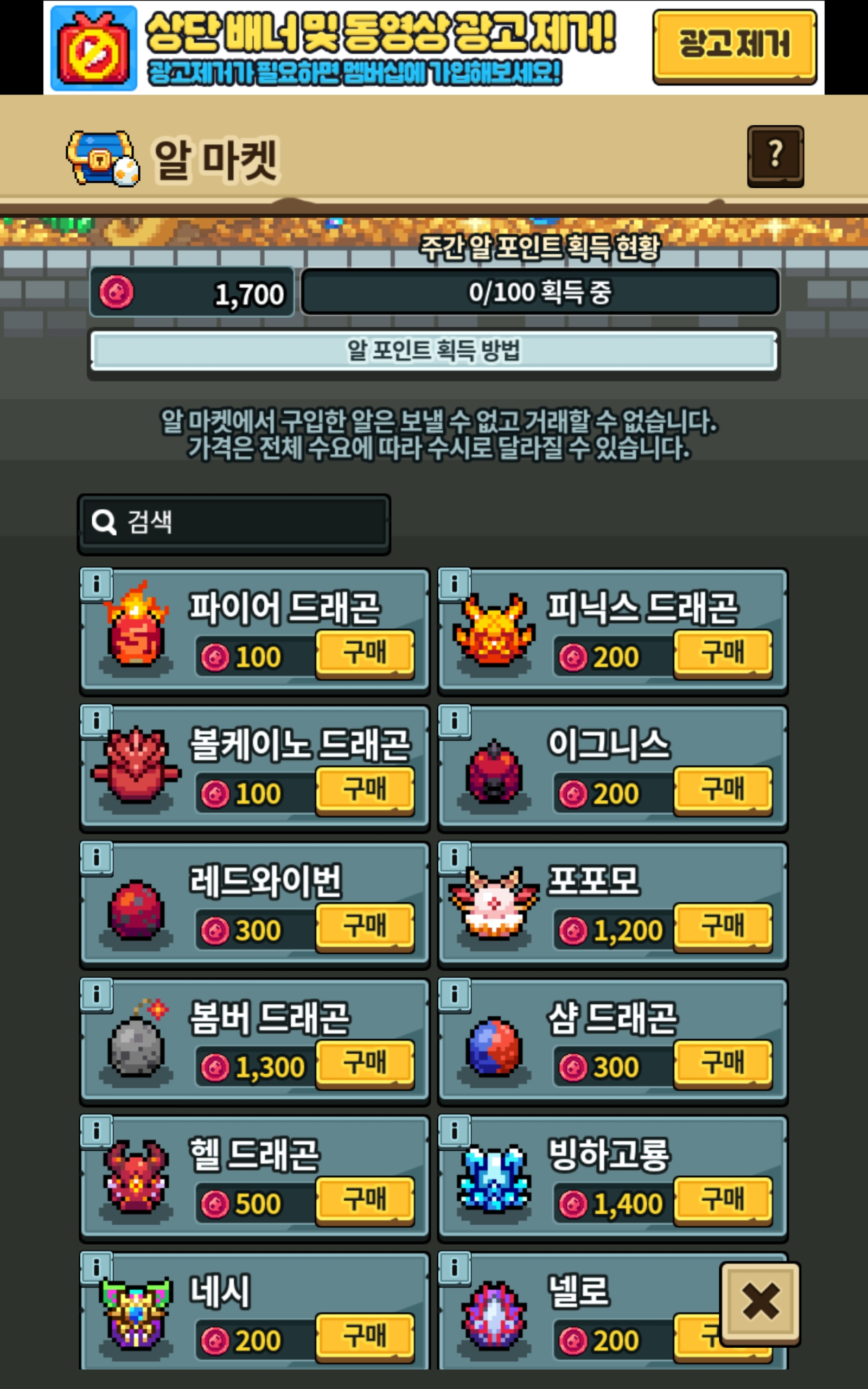868x1389 pixels.
Task: View info for 빙하고룡 egg
Action: [455, 1131]
